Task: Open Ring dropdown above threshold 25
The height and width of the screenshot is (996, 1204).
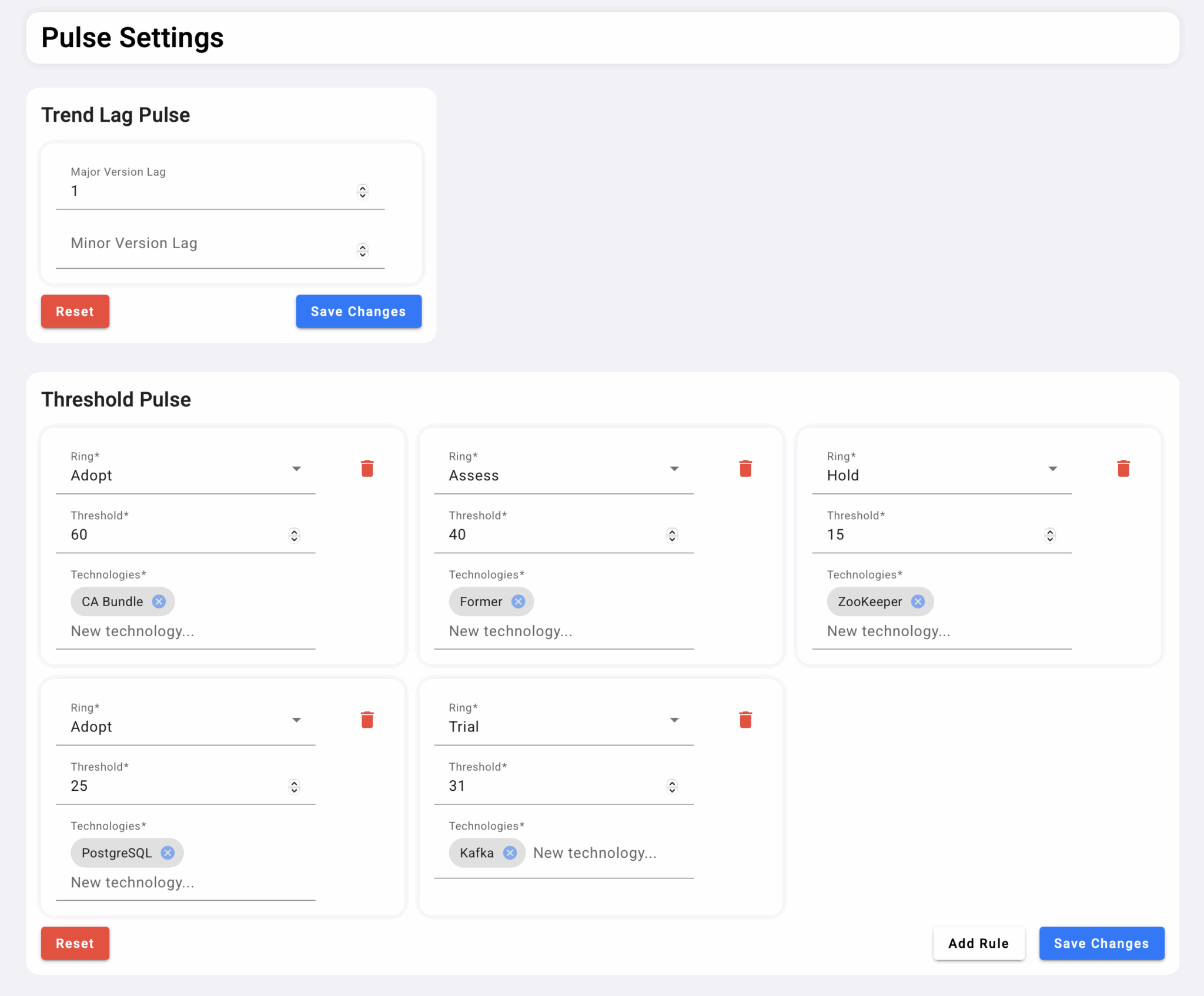Action: [x=185, y=721]
